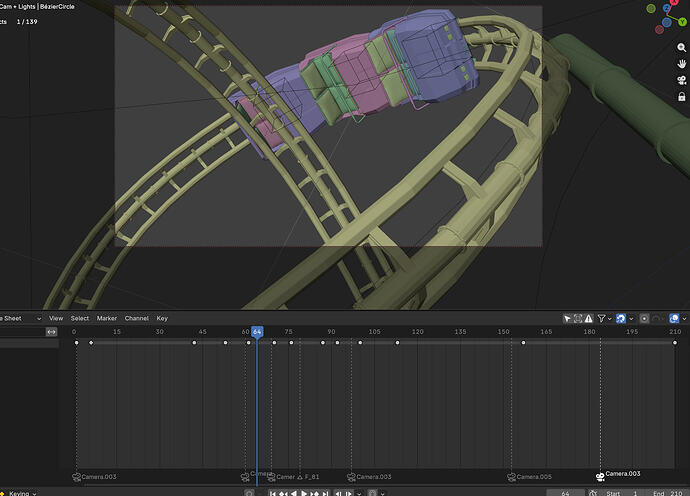This screenshot has height=496, width=690.
Task: Click the Camera.005 timeline marker
Action: [x=512, y=477]
